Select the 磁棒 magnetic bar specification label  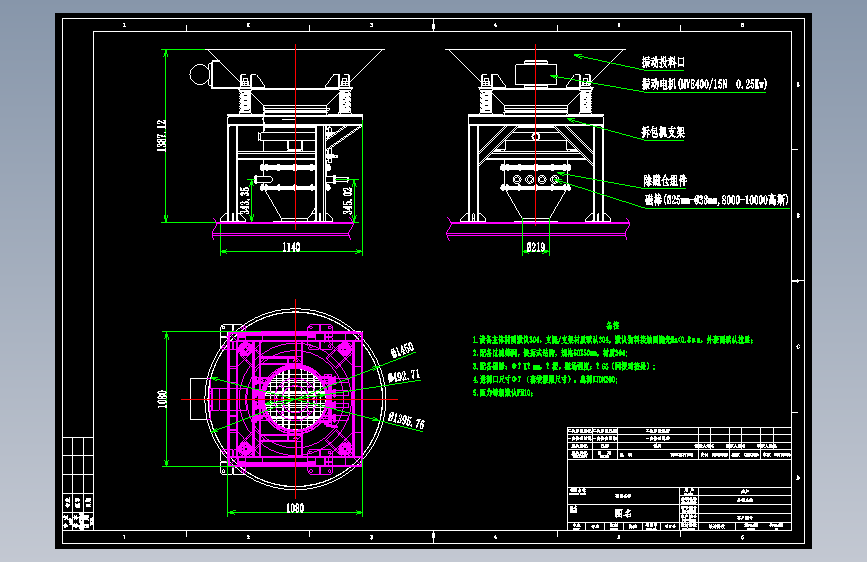717,200
